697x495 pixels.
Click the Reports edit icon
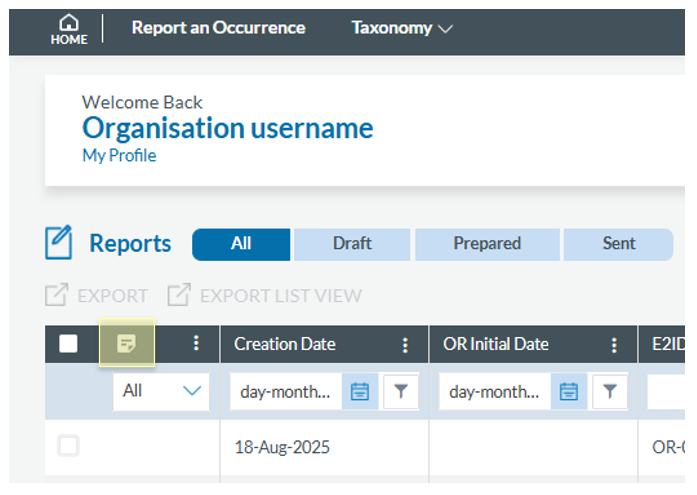(x=59, y=243)
